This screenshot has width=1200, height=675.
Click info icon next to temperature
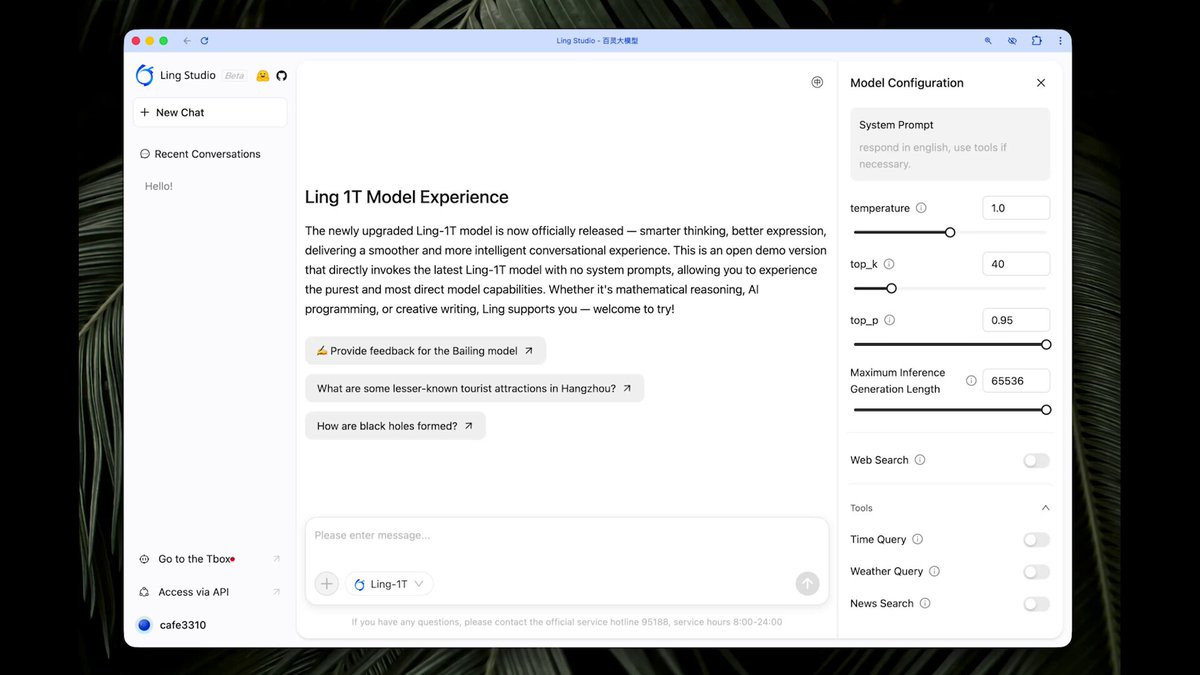point(921,208)
